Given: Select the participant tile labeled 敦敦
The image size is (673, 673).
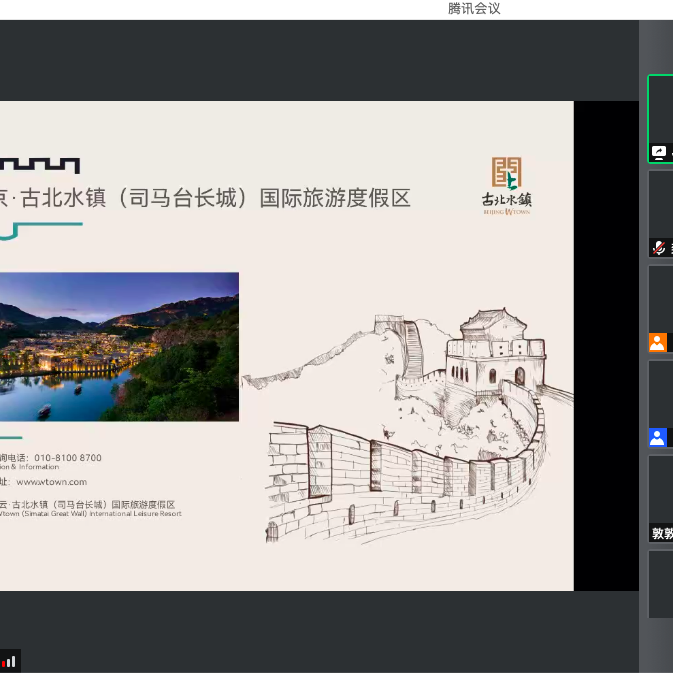Looking at the screenshot, I should 661,499.
